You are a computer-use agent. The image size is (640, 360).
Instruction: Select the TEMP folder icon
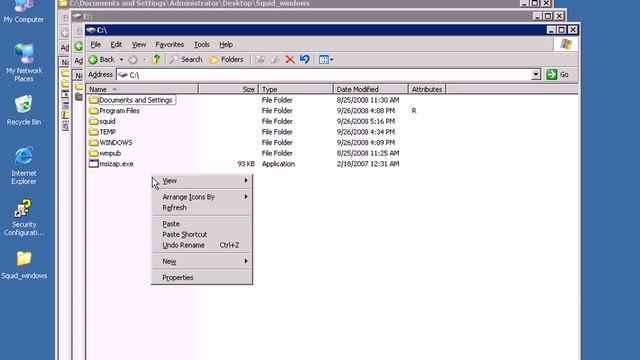pos(93,132)
